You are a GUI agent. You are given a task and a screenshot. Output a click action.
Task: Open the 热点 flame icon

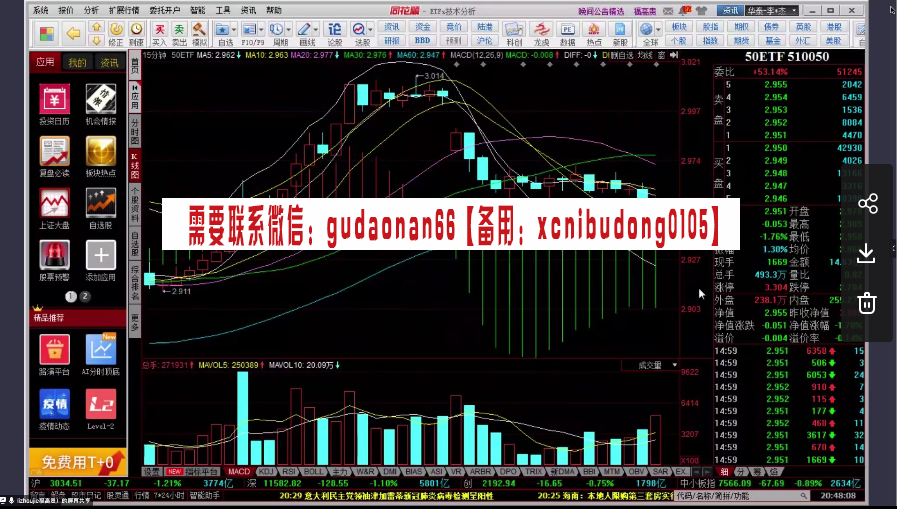(x=594, y=34)
